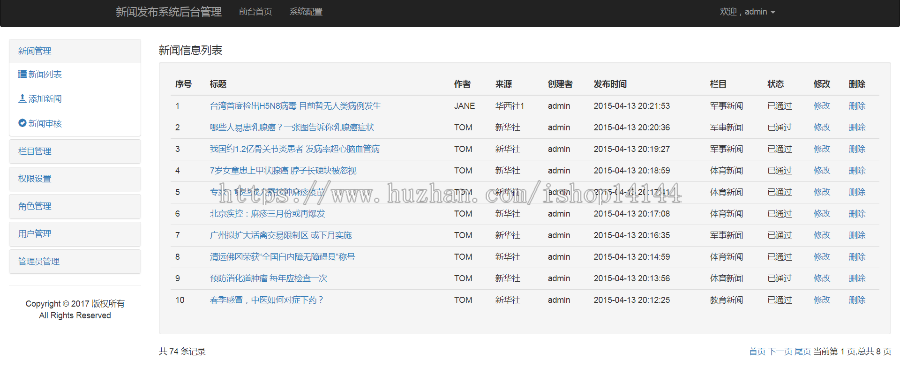Click 删除 for news row 1
The width and height of the screenshot is (900, 383).
pyautogui.click(x=857, y=106)
